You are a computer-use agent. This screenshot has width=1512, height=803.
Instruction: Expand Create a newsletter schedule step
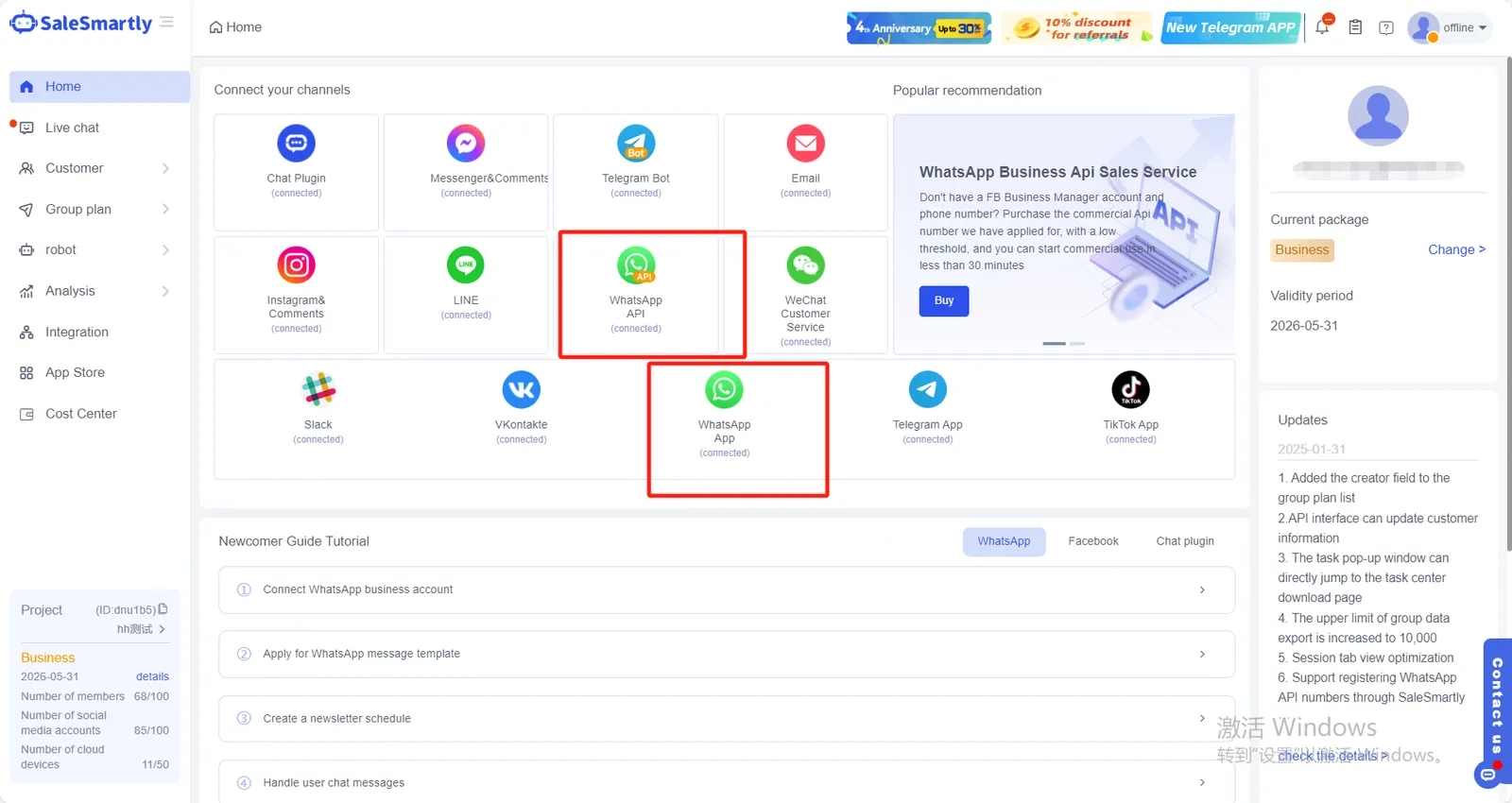coord(726,718)
